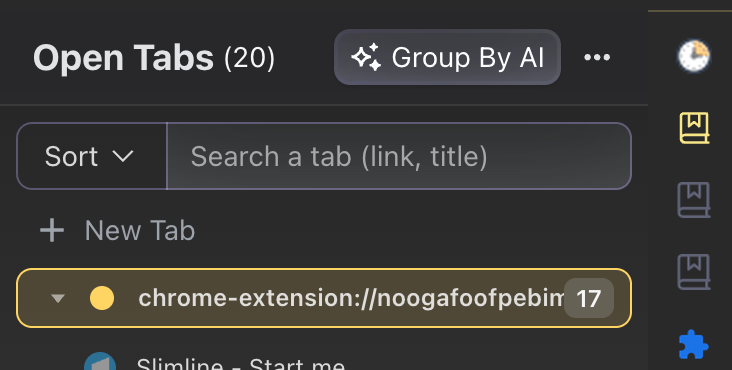Click the Open Tabs (20) heading
This screenshot has height=370, width=732.
[x=154, y=58]
